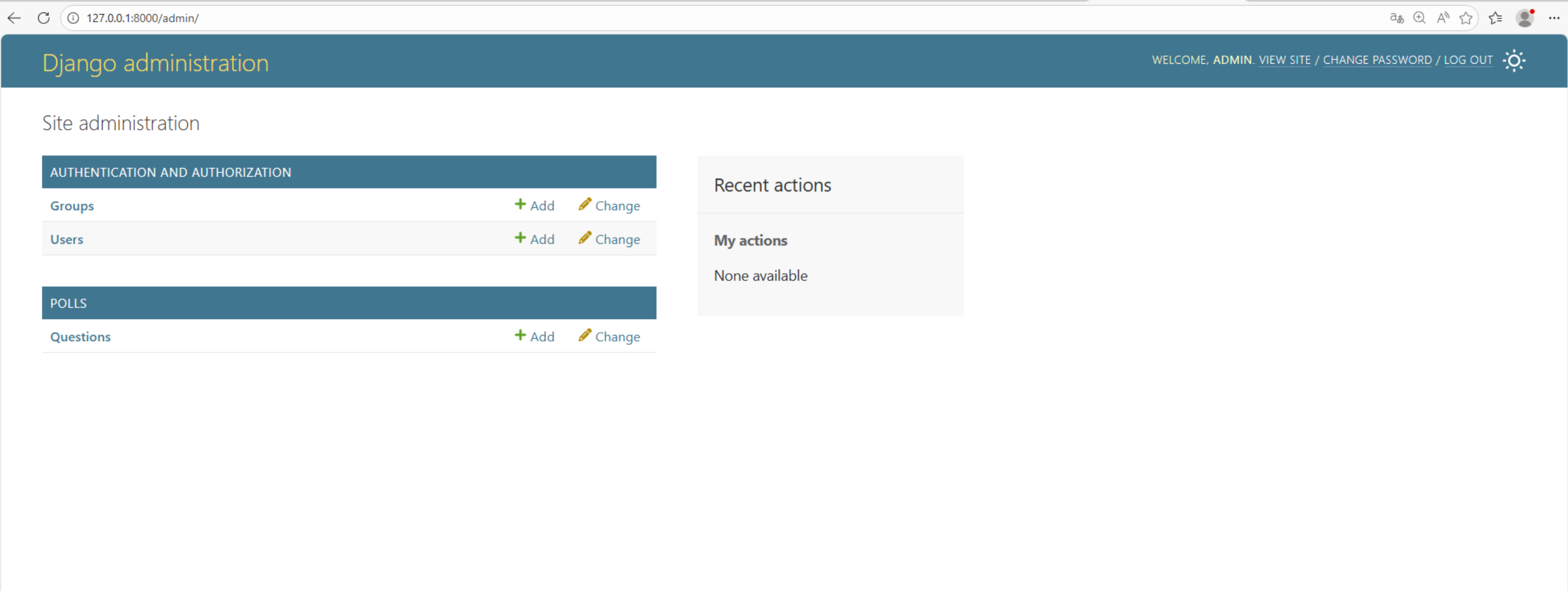Click the View Site link

pos(1285,60)
